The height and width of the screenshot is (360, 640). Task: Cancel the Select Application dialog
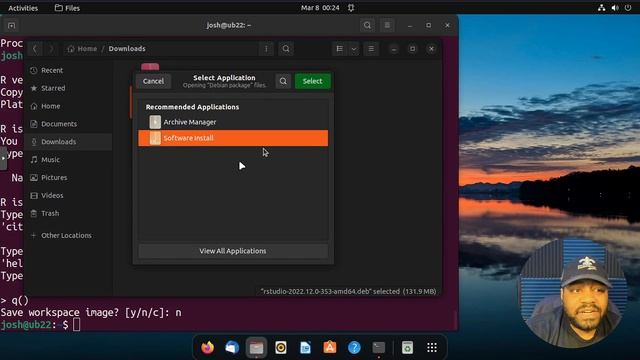click(153, 81)
